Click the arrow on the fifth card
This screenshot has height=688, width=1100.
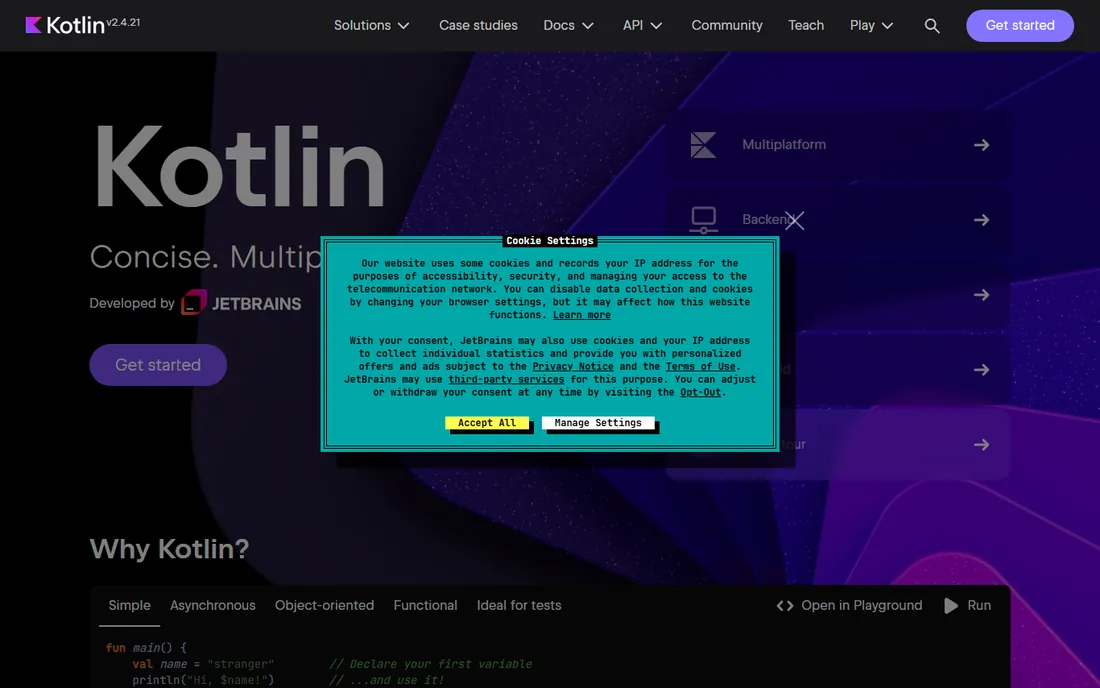click(x=981, y=445)
